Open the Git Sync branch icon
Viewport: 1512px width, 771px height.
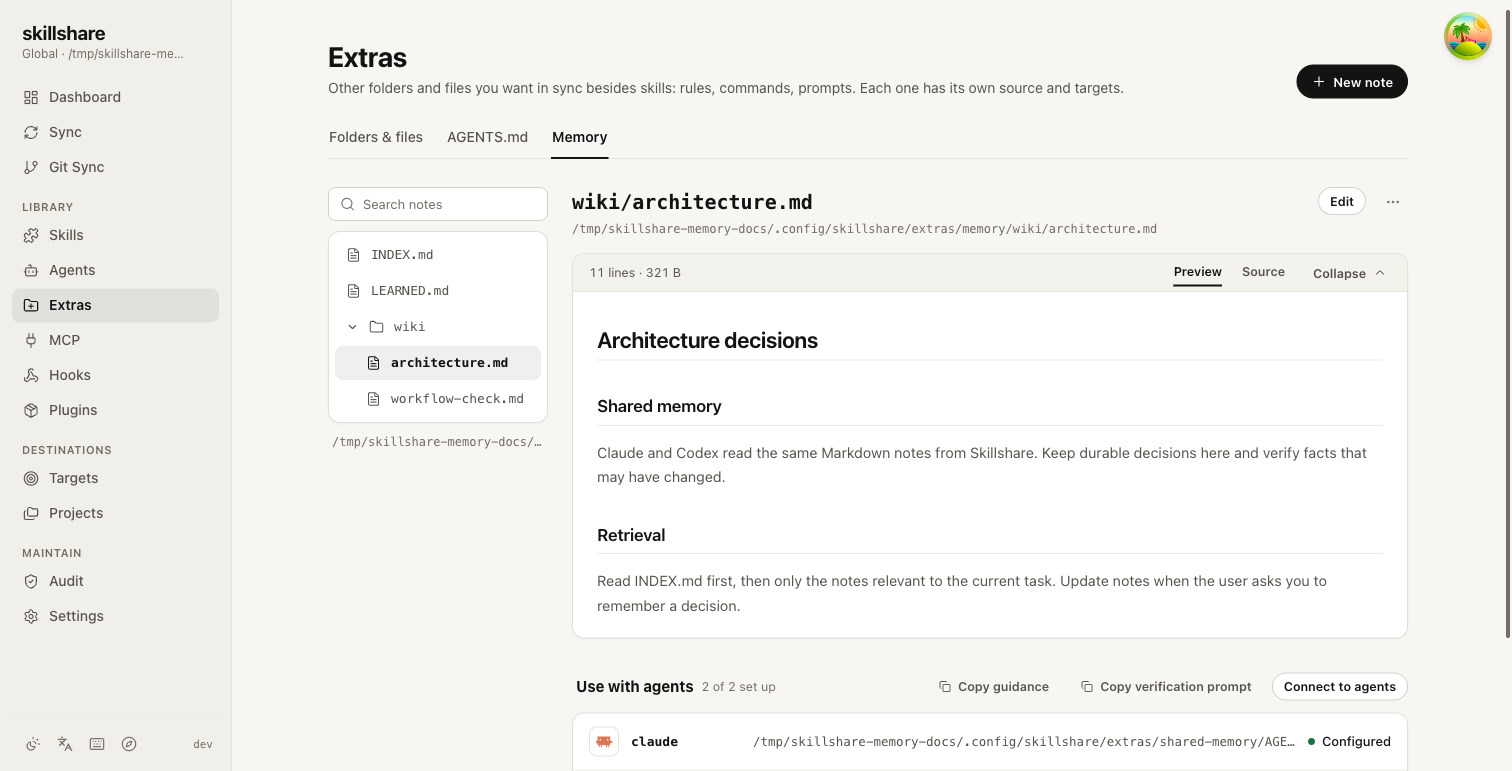pos(31,167)
